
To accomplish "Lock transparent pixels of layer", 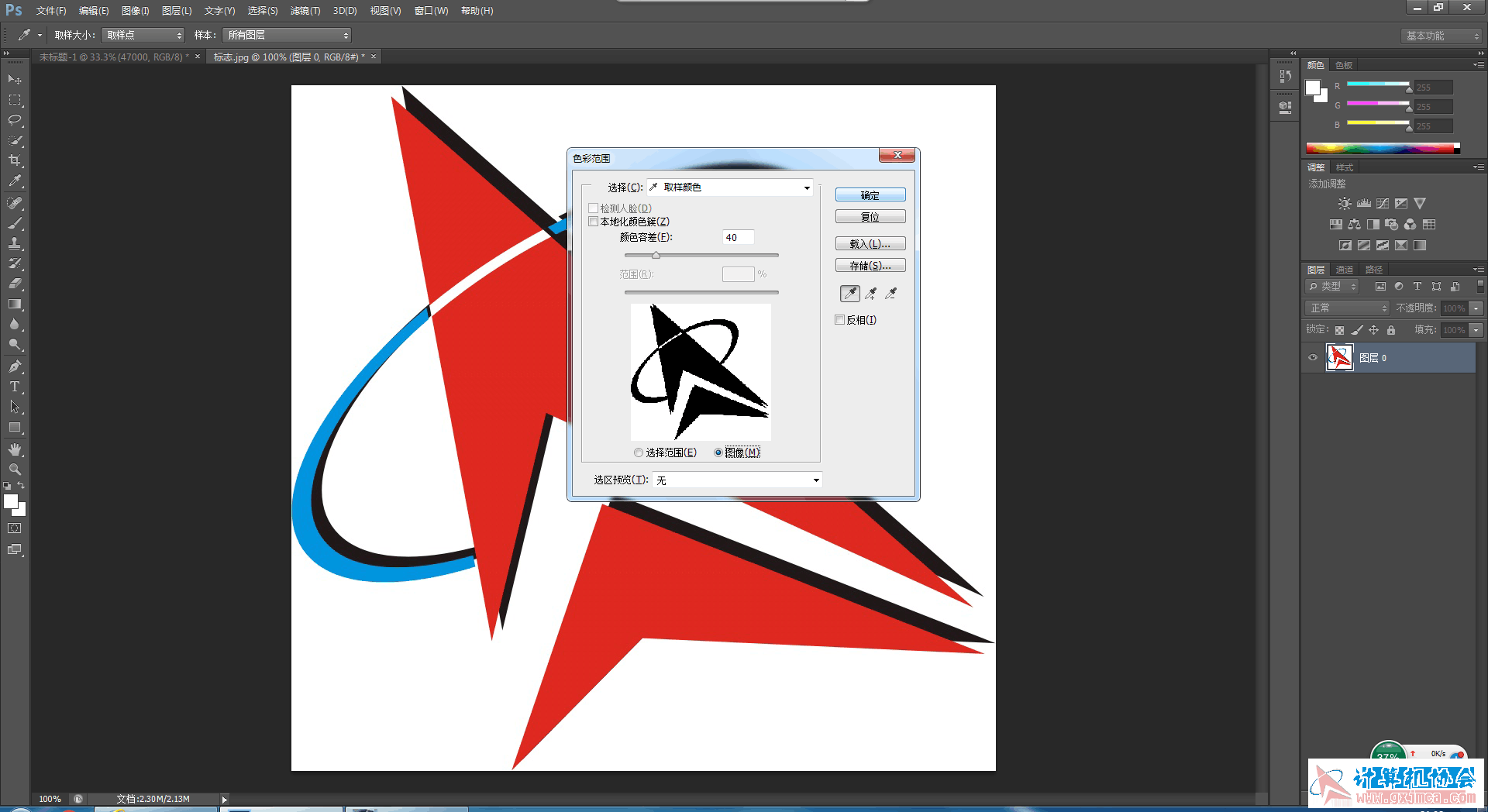I will pyautogui.click(x=1339, y=330).
